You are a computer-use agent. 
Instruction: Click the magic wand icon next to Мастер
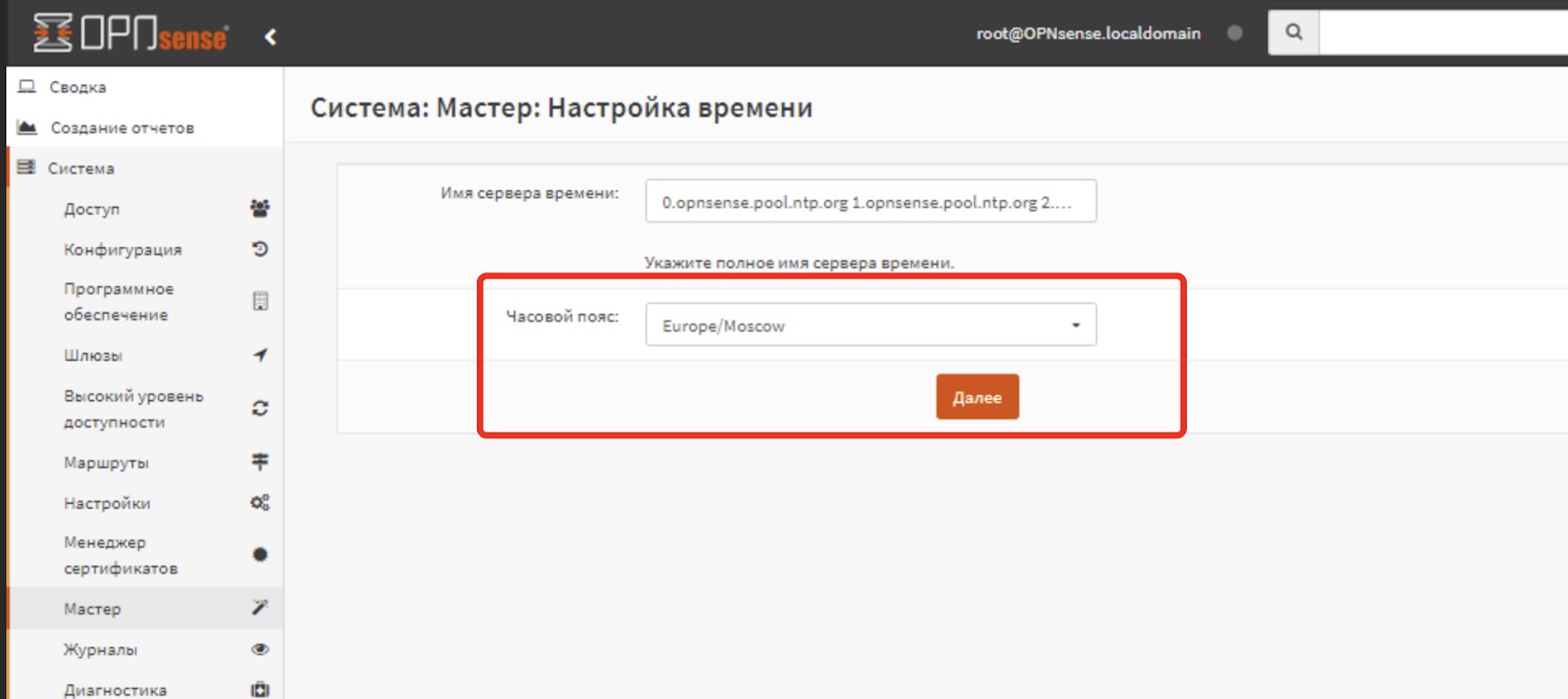[260, 608]
